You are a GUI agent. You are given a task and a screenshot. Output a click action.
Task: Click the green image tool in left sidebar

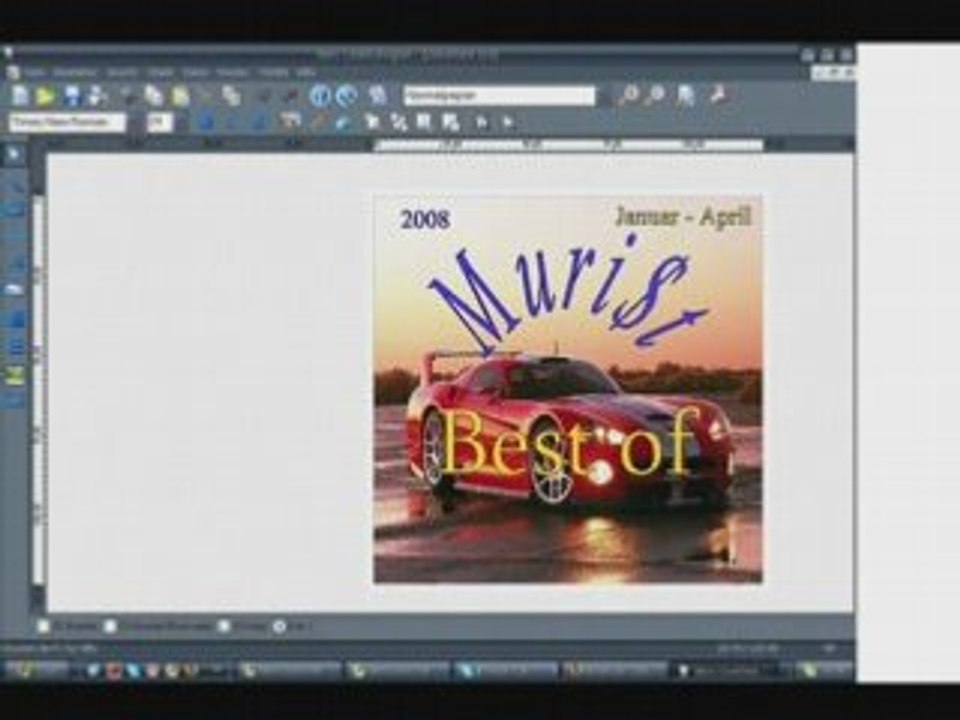(x=15, y=375)
